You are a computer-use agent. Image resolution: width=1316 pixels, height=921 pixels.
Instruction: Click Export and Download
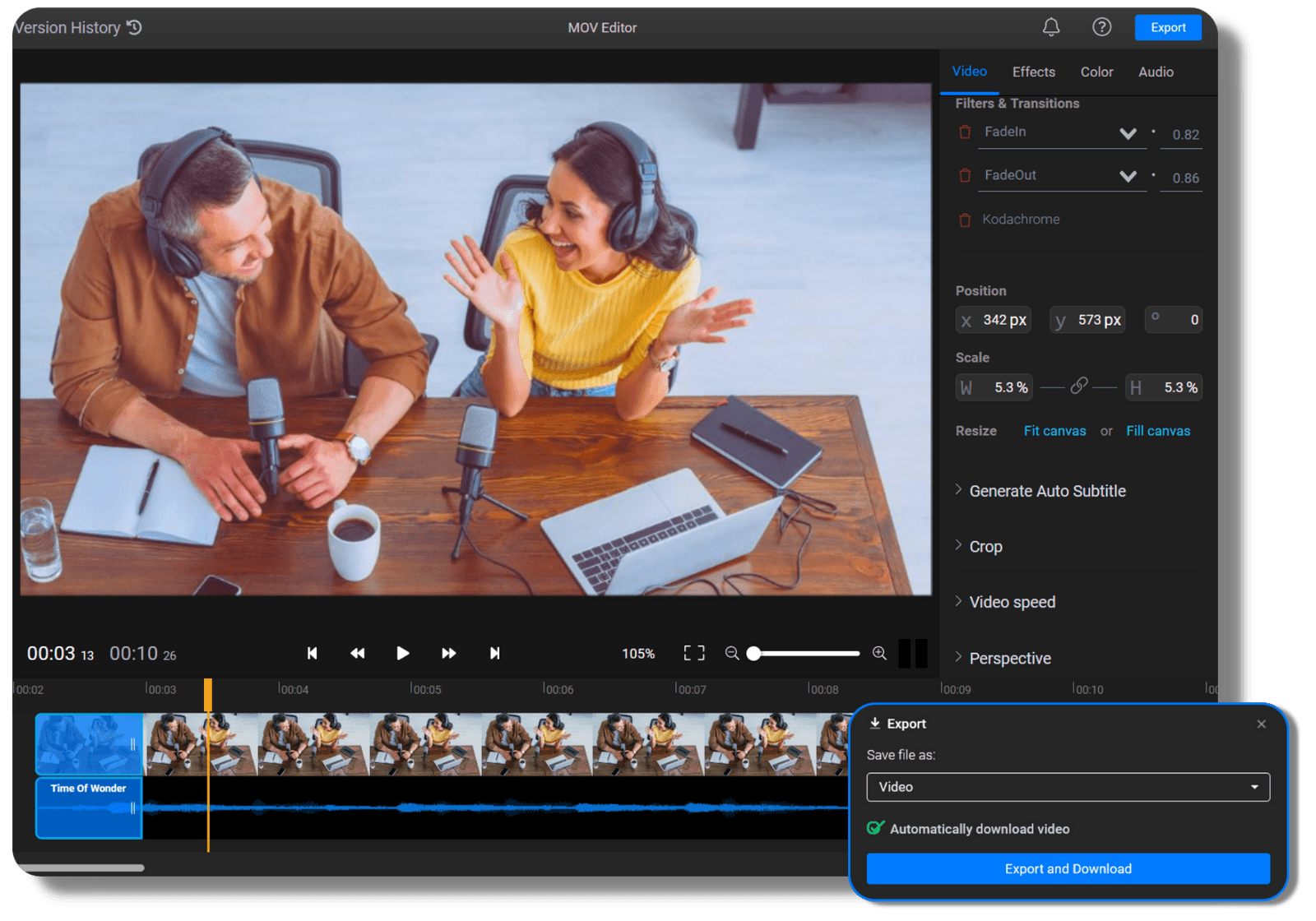tap(1067, 868)
